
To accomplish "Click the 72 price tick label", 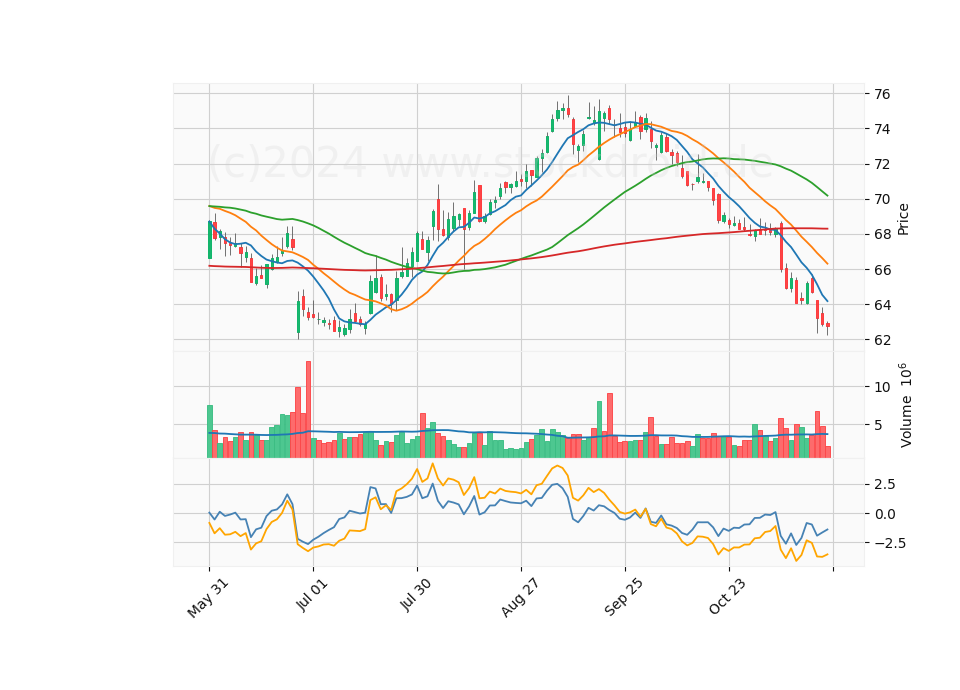I will coord(882,164).
